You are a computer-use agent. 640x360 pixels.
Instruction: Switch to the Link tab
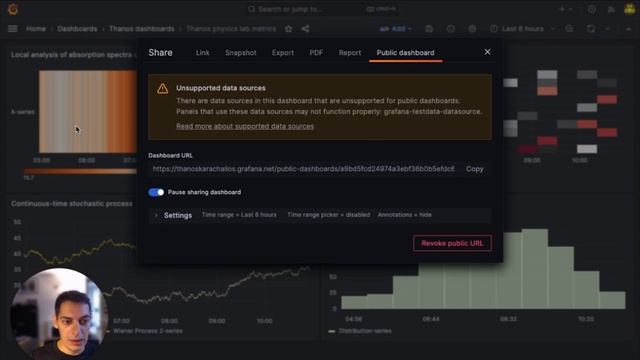click(x=202, y=53)
